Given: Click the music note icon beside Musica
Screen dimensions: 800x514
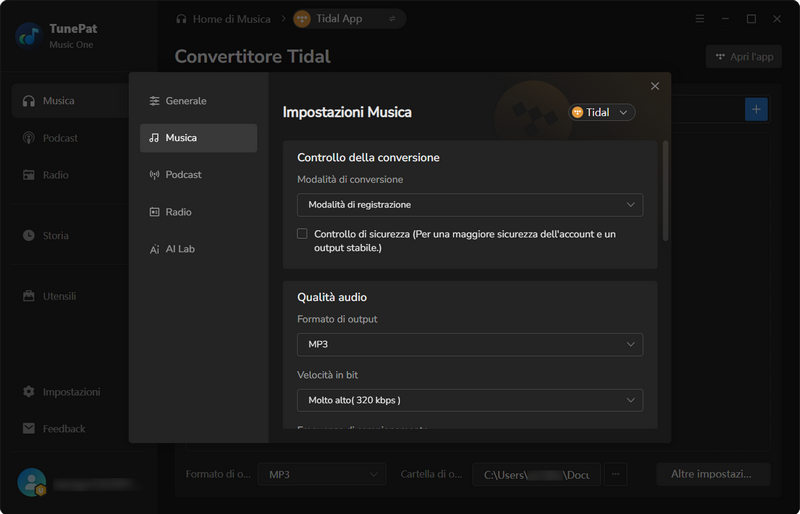Looking at the screenshot, I should (x=154, y=138).
